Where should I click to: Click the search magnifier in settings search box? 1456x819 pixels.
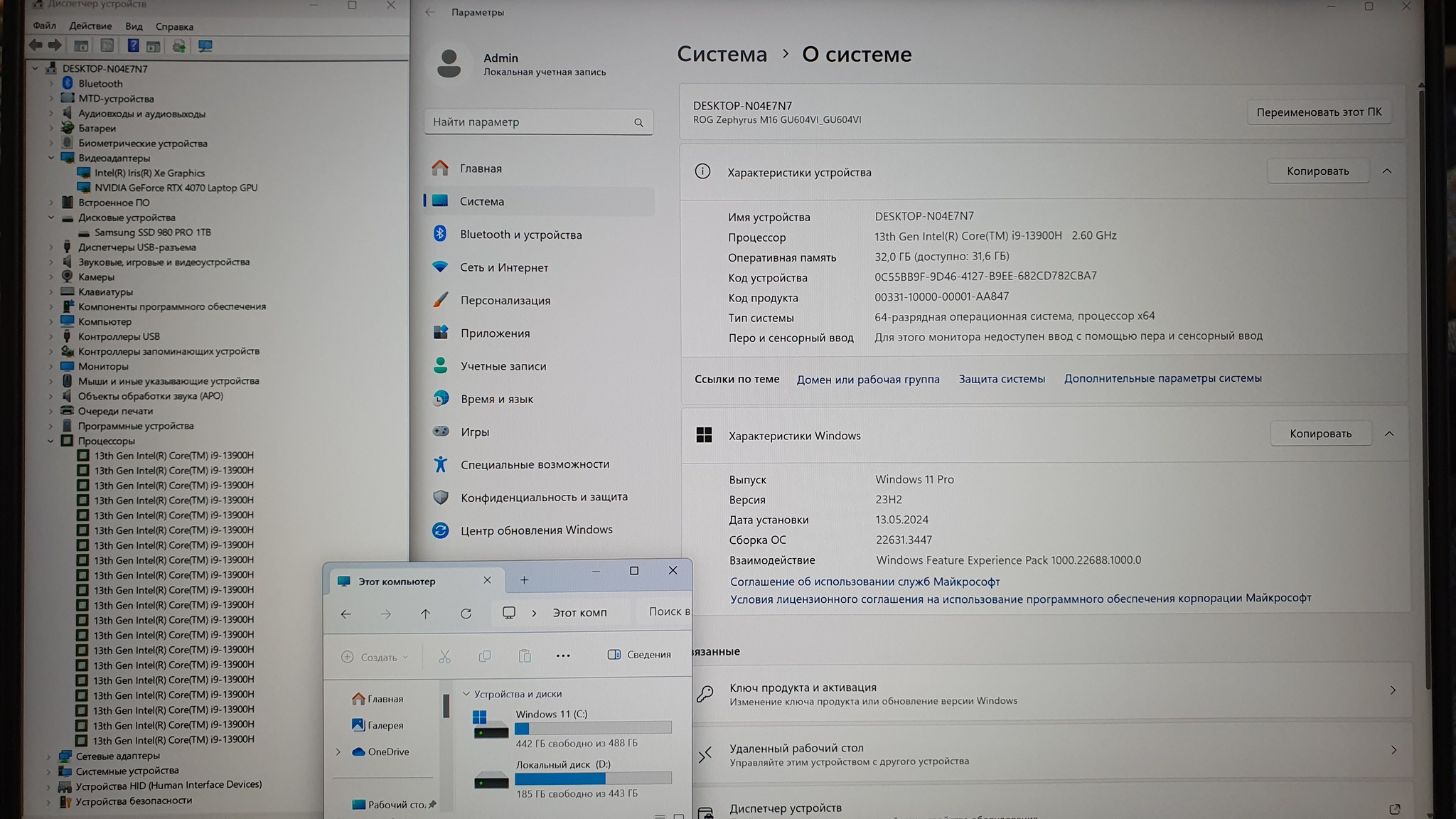pos(638,123)
